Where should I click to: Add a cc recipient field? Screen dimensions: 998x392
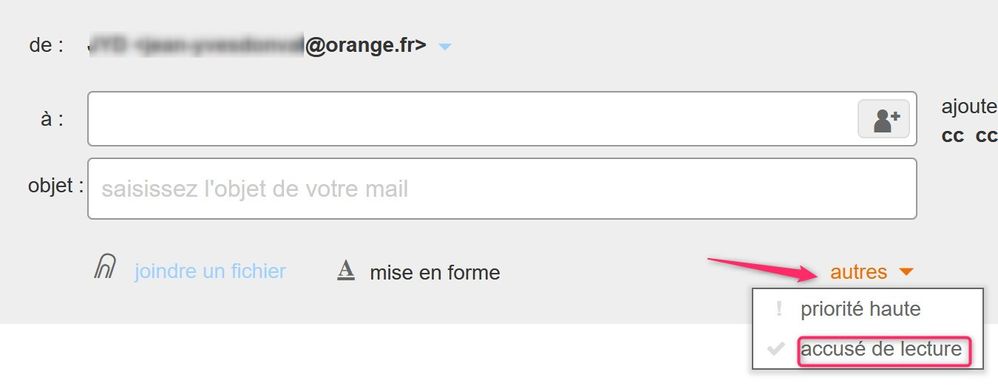pos(952,136)
